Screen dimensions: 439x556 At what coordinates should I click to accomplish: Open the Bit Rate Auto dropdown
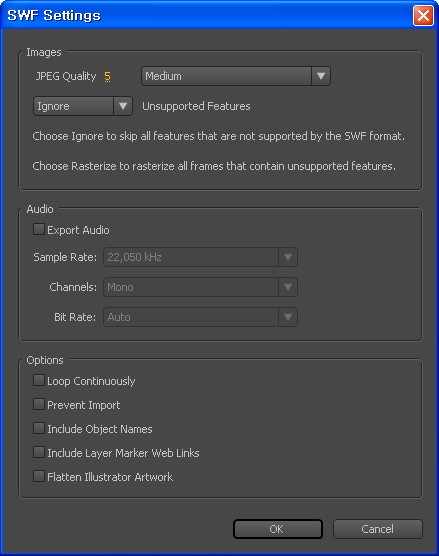[x=200, y=317]
